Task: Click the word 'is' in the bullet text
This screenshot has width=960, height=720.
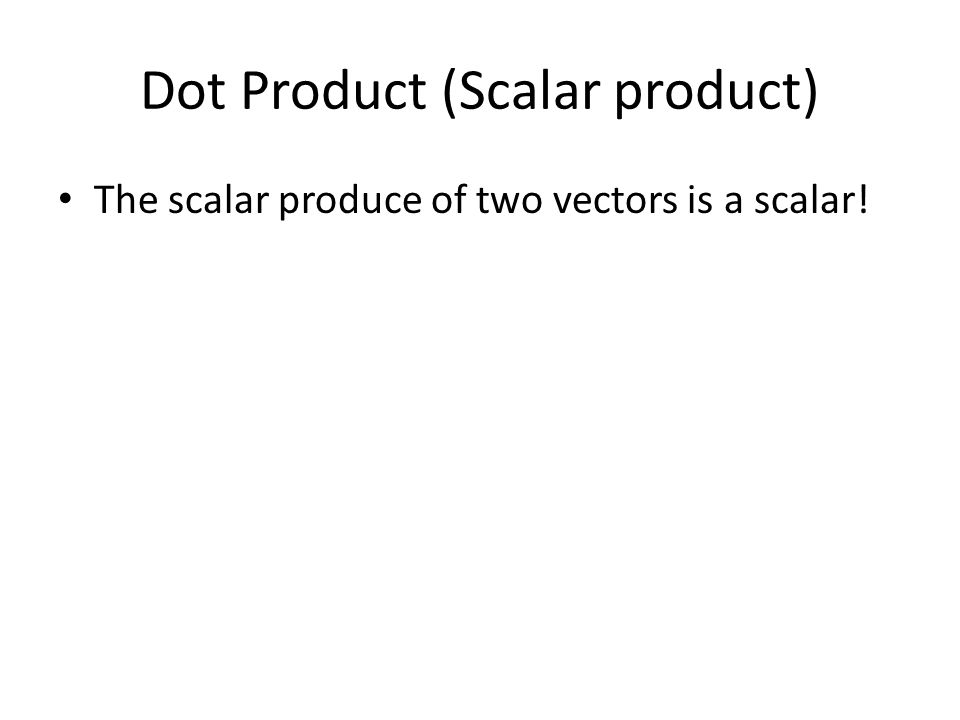Action: click(x=700, y=200)
